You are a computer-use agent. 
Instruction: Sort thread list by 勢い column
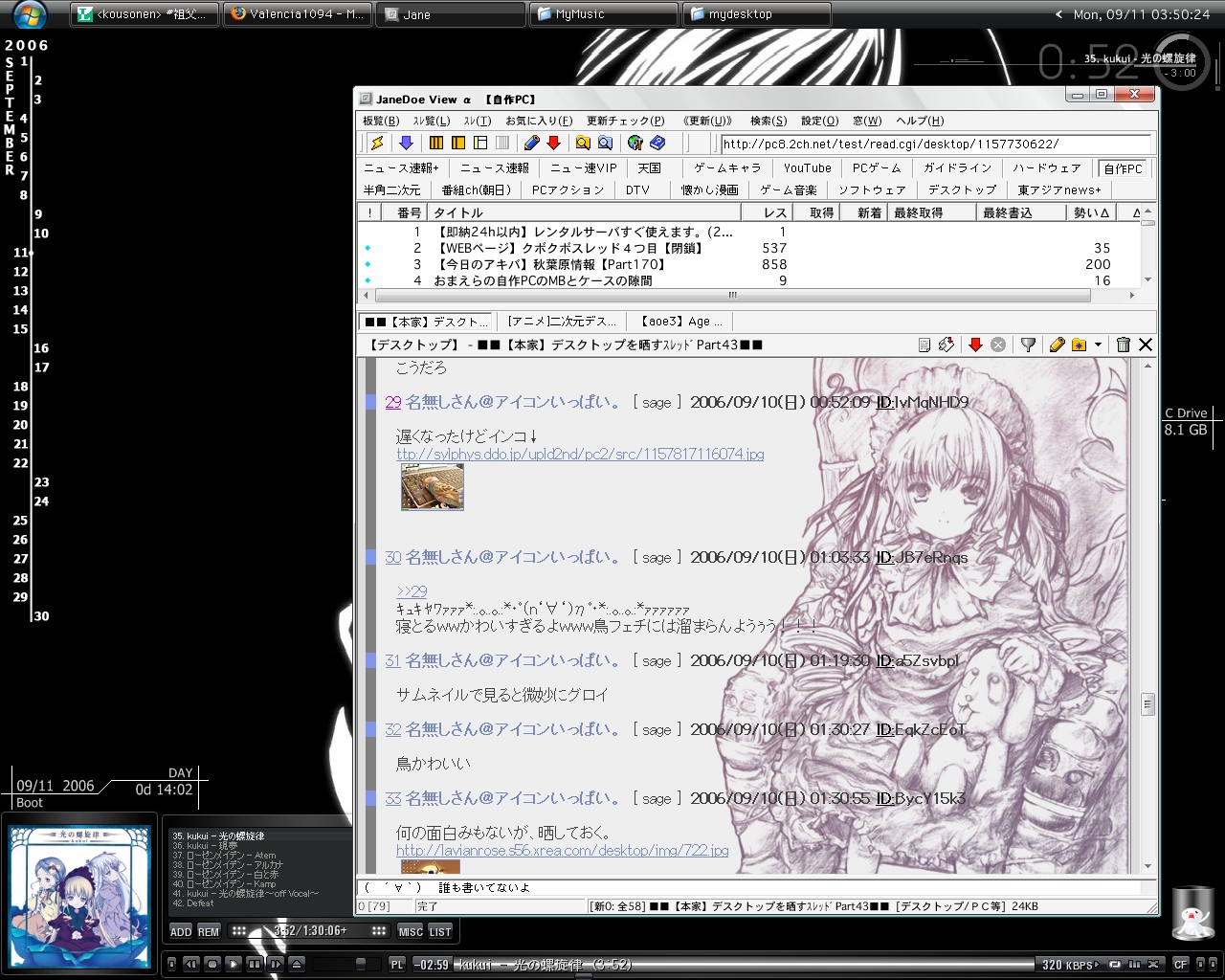click(x=1091, y=212)
